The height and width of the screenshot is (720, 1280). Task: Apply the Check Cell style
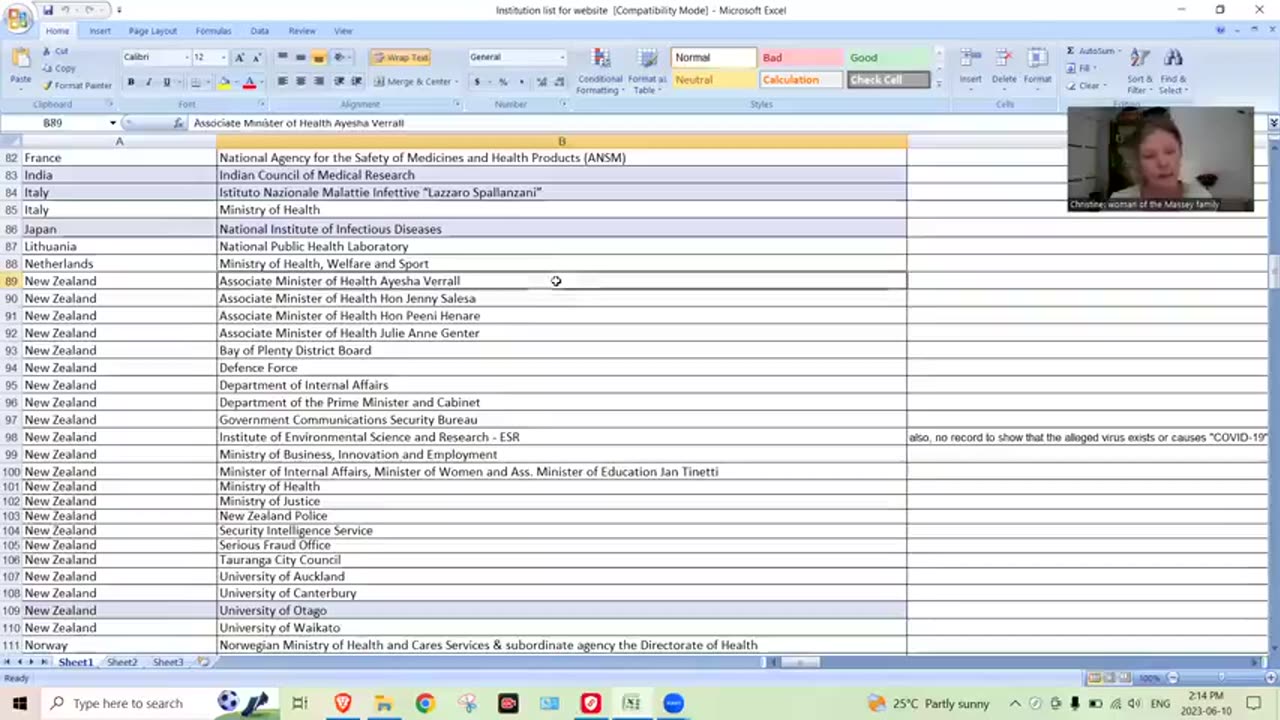pyautogui.click(x=888, y=79)
